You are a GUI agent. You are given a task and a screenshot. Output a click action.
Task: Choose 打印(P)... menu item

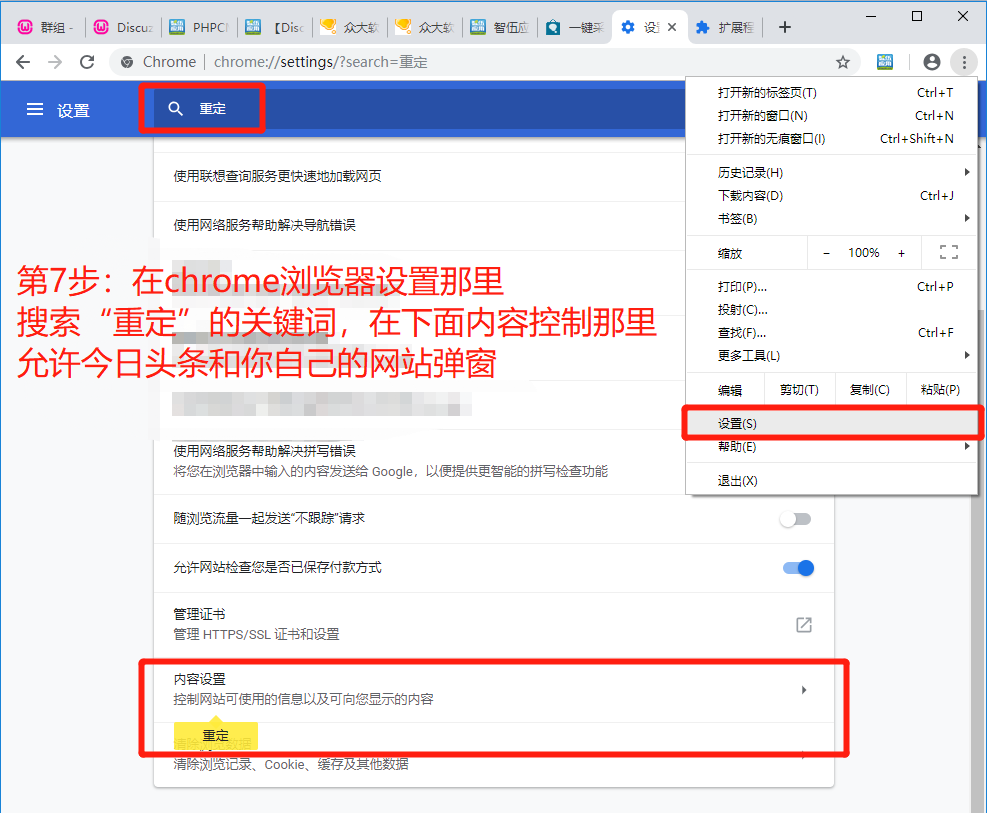(831, 287)
